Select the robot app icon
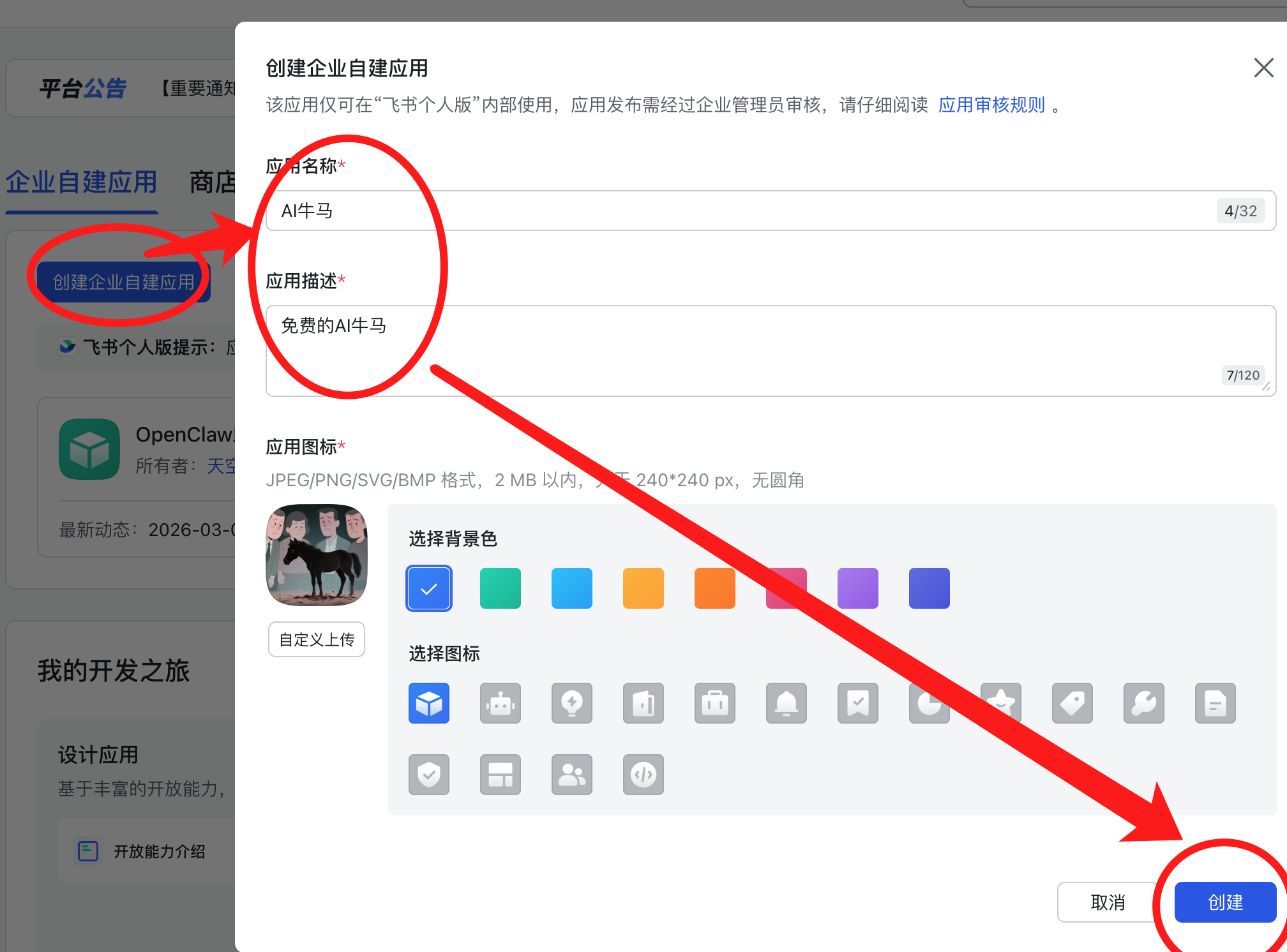The width and height of the screenshot is (1287, 952). click(x=500, y=703)
